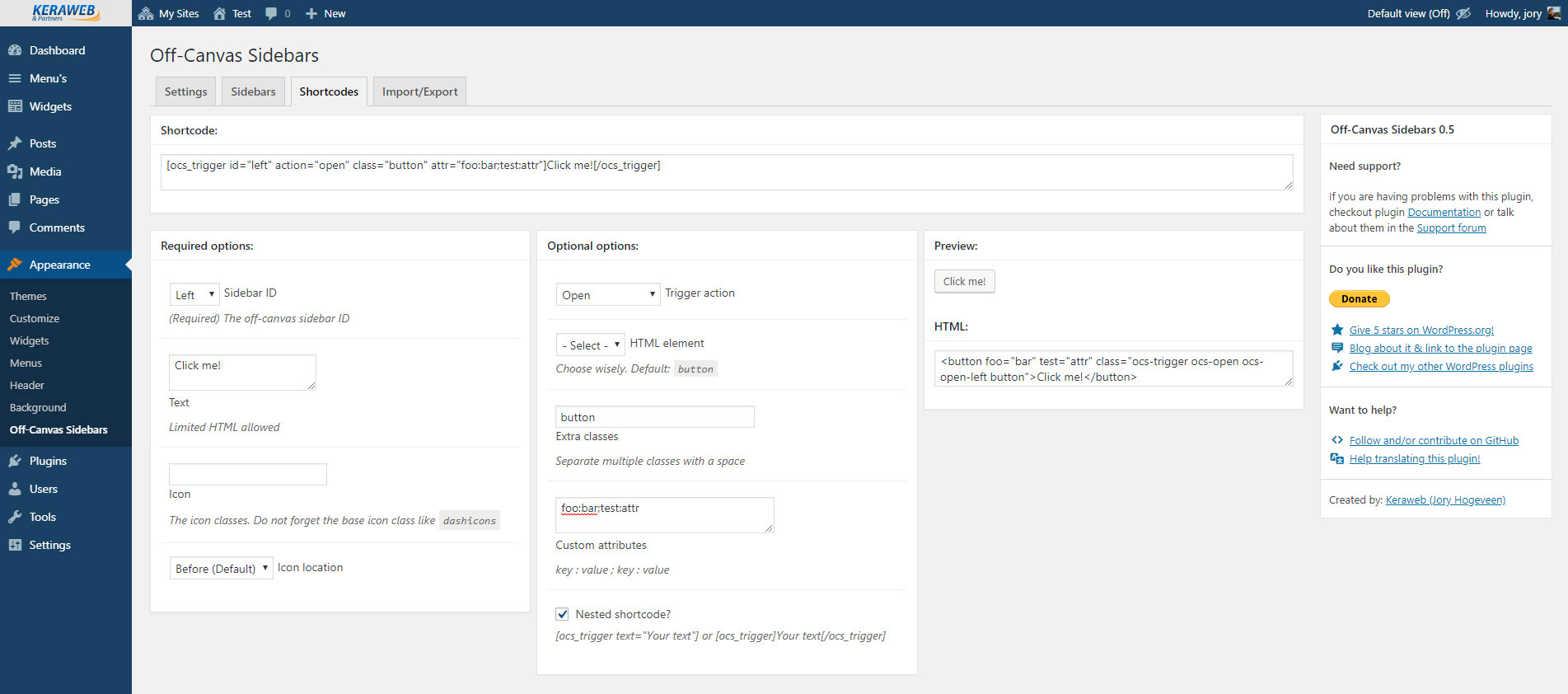Click the My Sites icon in admin bar
The width and height of the screenshot is (1568, 694).
pyautogui.click(x=146, y=13)
